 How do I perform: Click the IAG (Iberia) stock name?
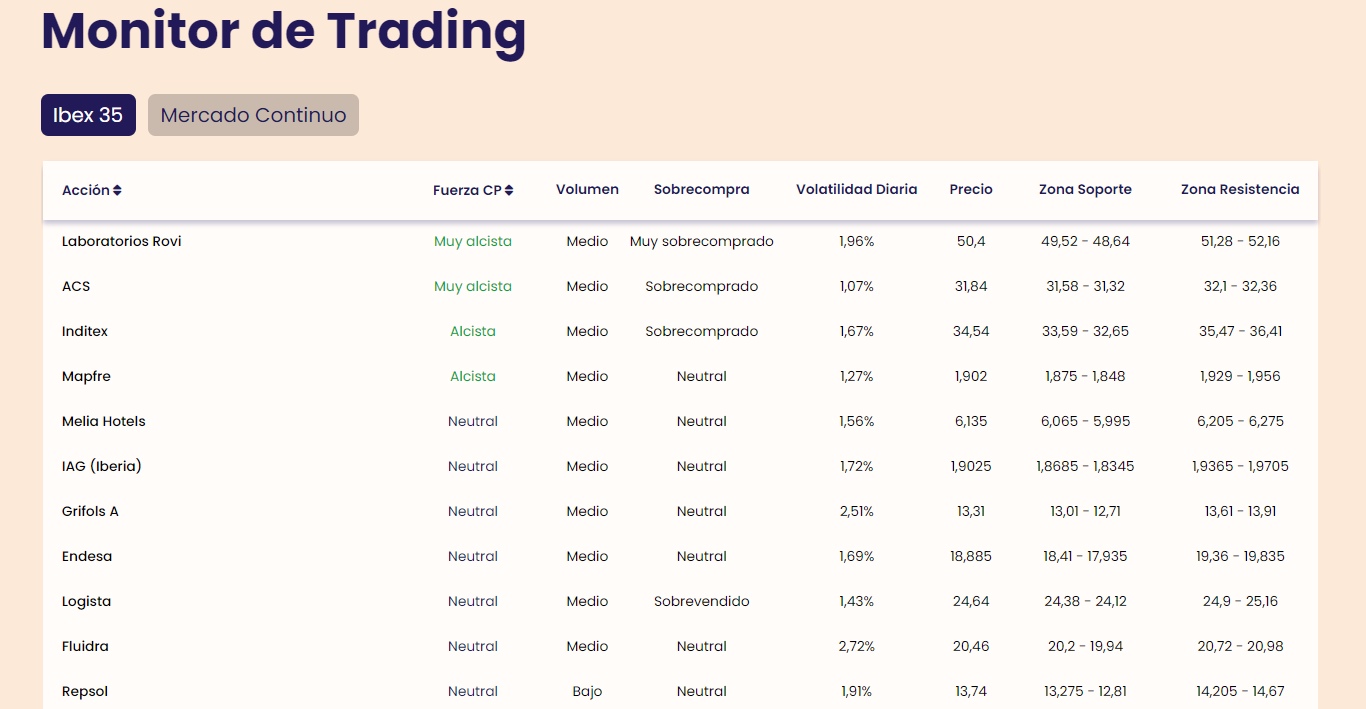coord(102,466)
